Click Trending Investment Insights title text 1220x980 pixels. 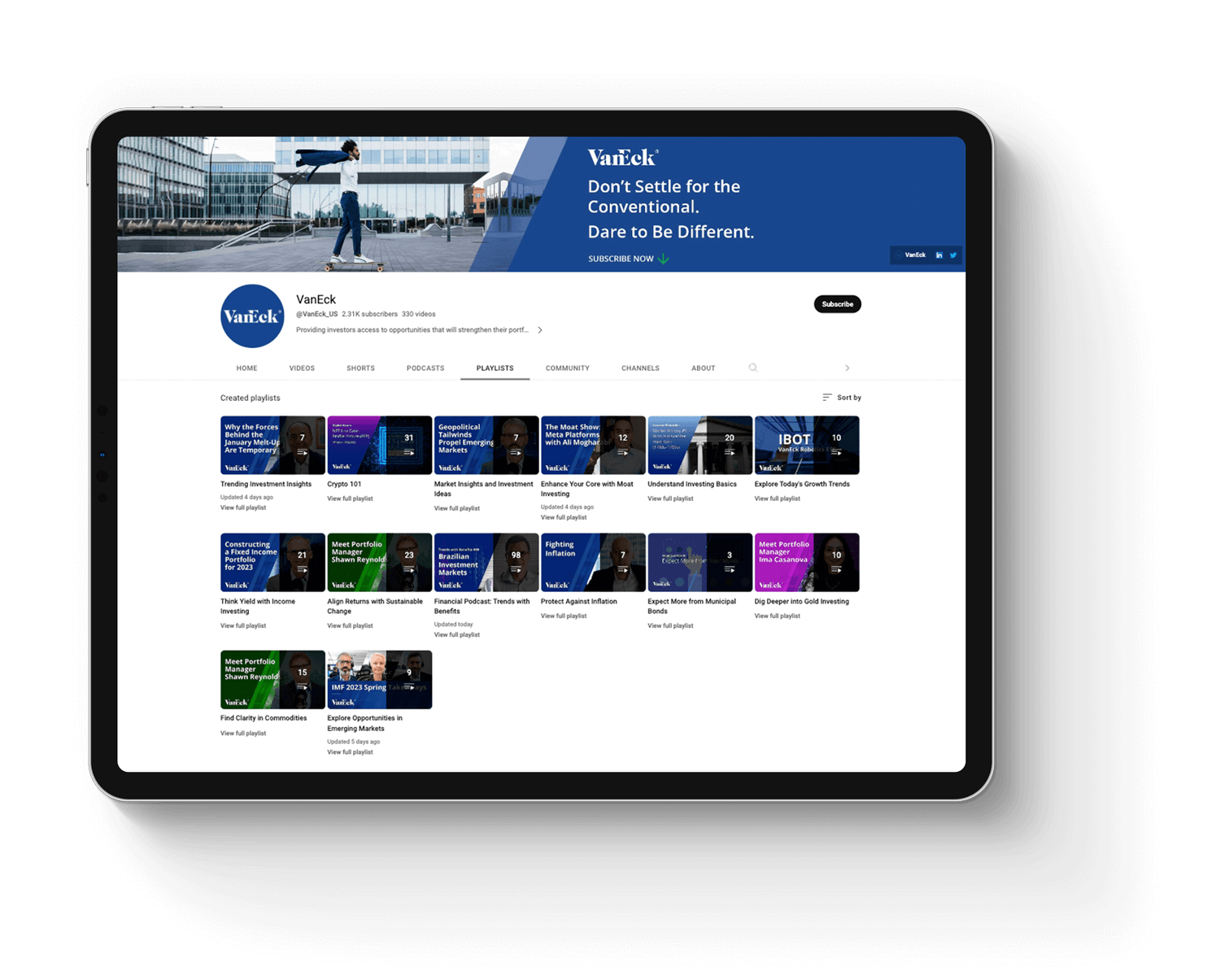pos(266,484)
